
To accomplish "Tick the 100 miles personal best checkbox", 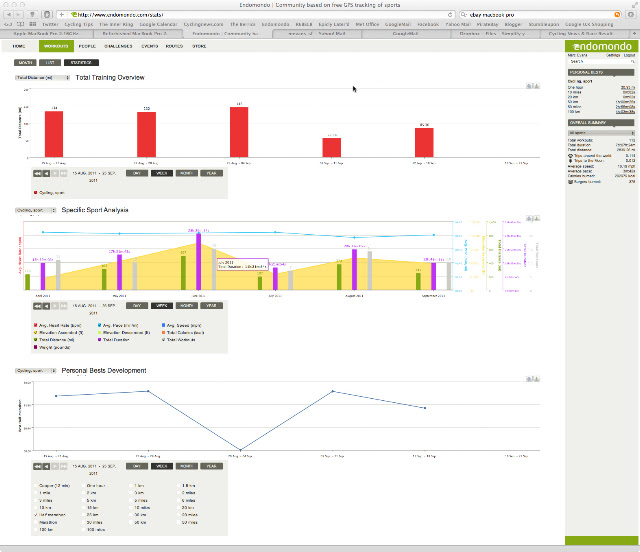I will click(x=84, y=530).
